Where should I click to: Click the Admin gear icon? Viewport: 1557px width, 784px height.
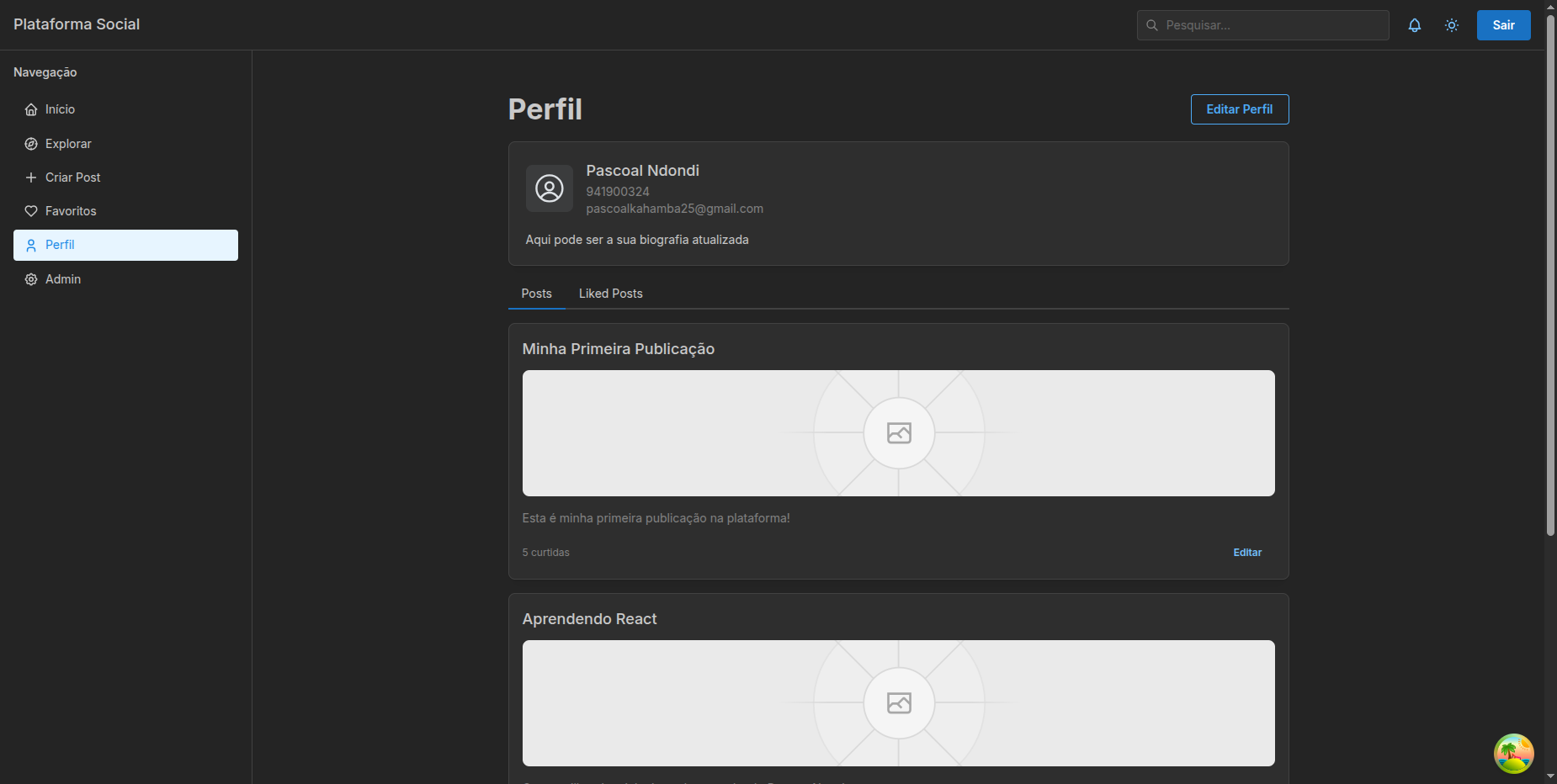coord(31,279)
